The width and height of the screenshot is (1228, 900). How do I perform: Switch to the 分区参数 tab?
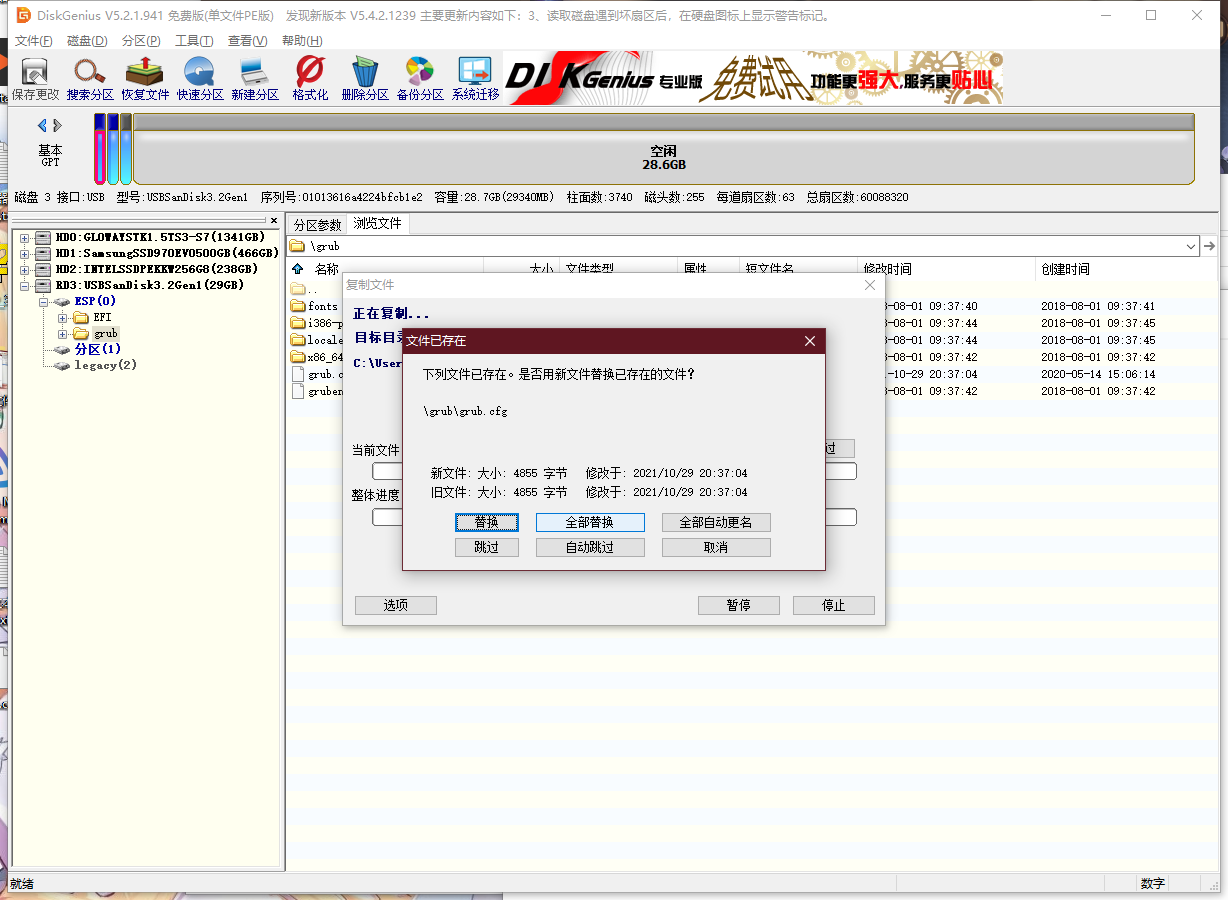[317, 225]
